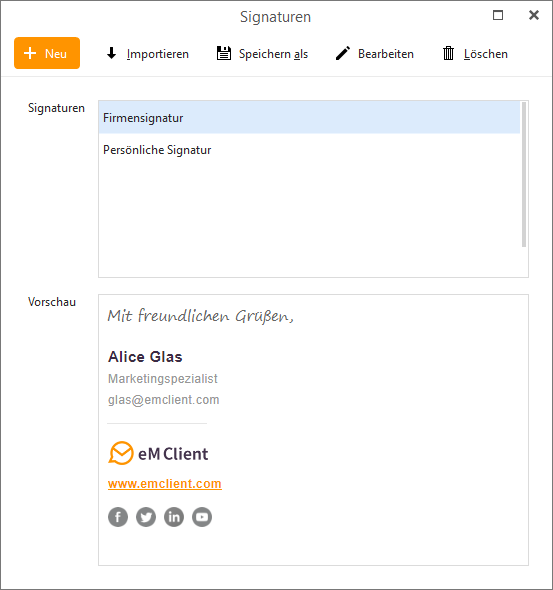Click the floppy disk Speichern als icon
The height and width of the screenshot is (590, 553).
[x=224, y=53]
